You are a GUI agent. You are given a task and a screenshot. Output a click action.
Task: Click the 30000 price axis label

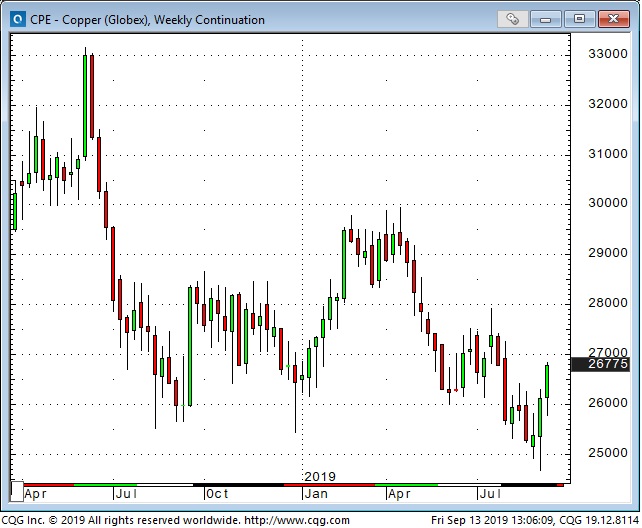click(x=608, y=203)
